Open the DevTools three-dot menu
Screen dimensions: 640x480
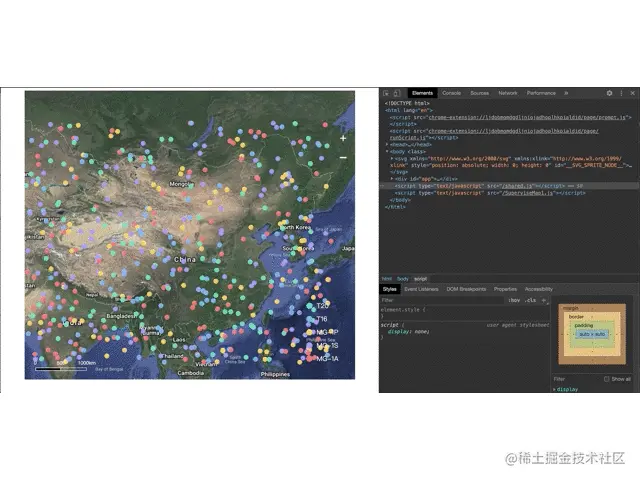pos(622,93)
